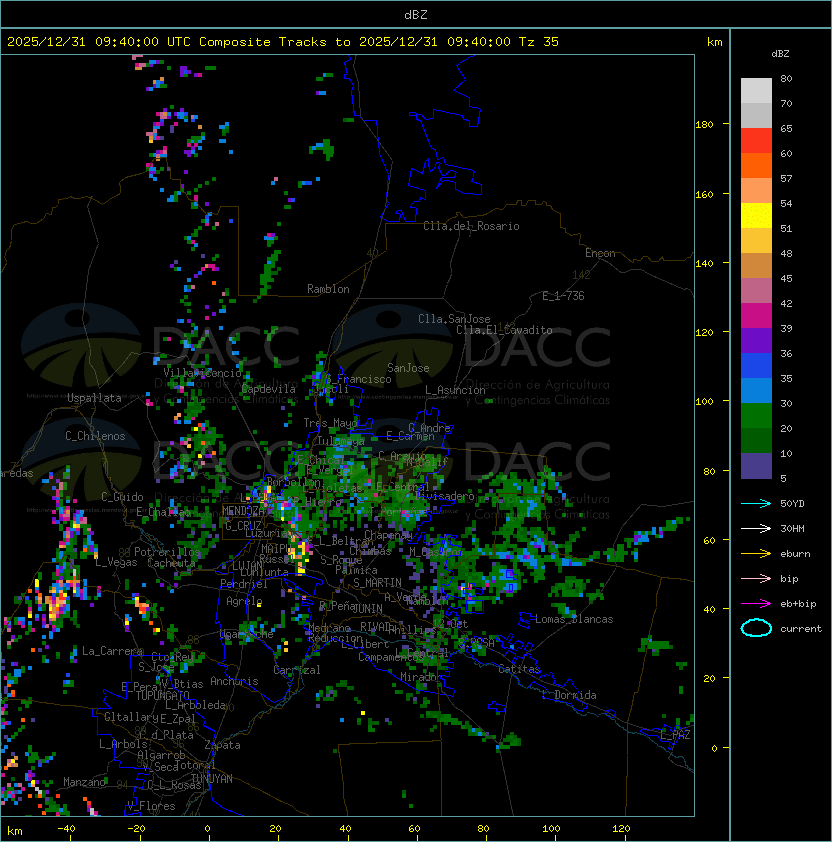The height and width of the screenshot is (842, 832).
Task: Click the 'eburn' legend label
Action: click(795, 554)
